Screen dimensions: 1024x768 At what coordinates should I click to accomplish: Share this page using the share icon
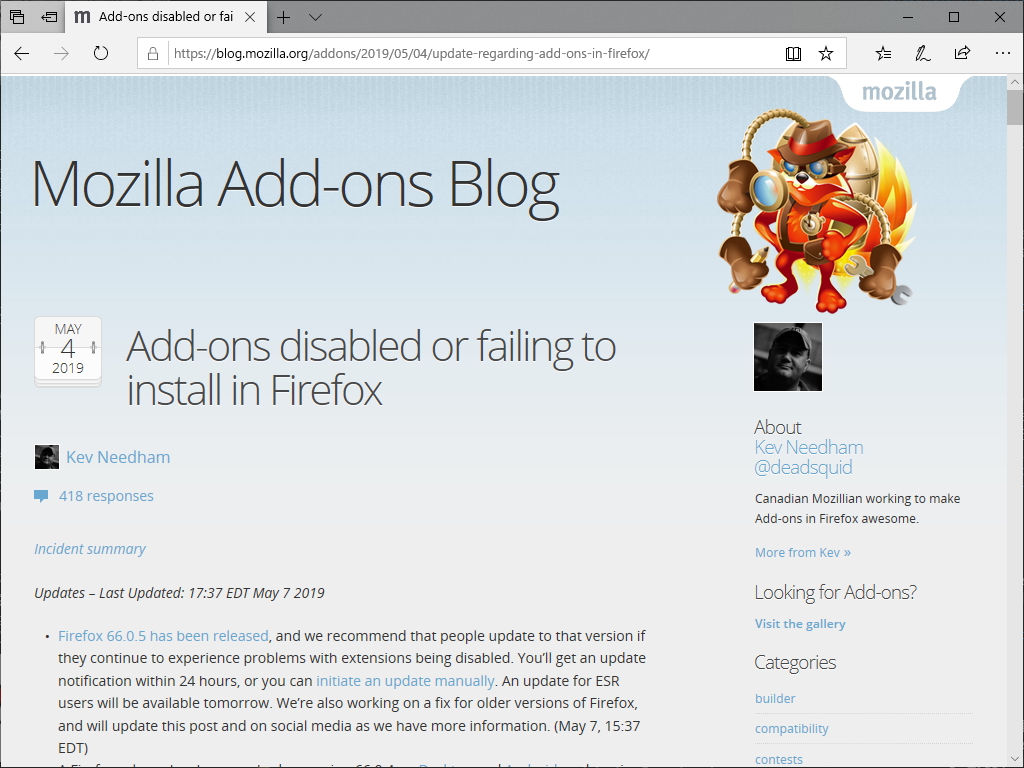click(x=961, y=54)
